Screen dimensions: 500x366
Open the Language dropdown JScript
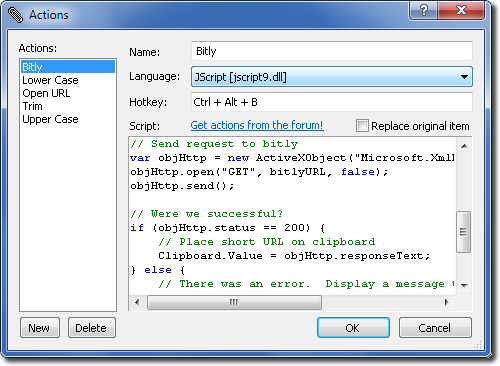click(x=332, y=77)
